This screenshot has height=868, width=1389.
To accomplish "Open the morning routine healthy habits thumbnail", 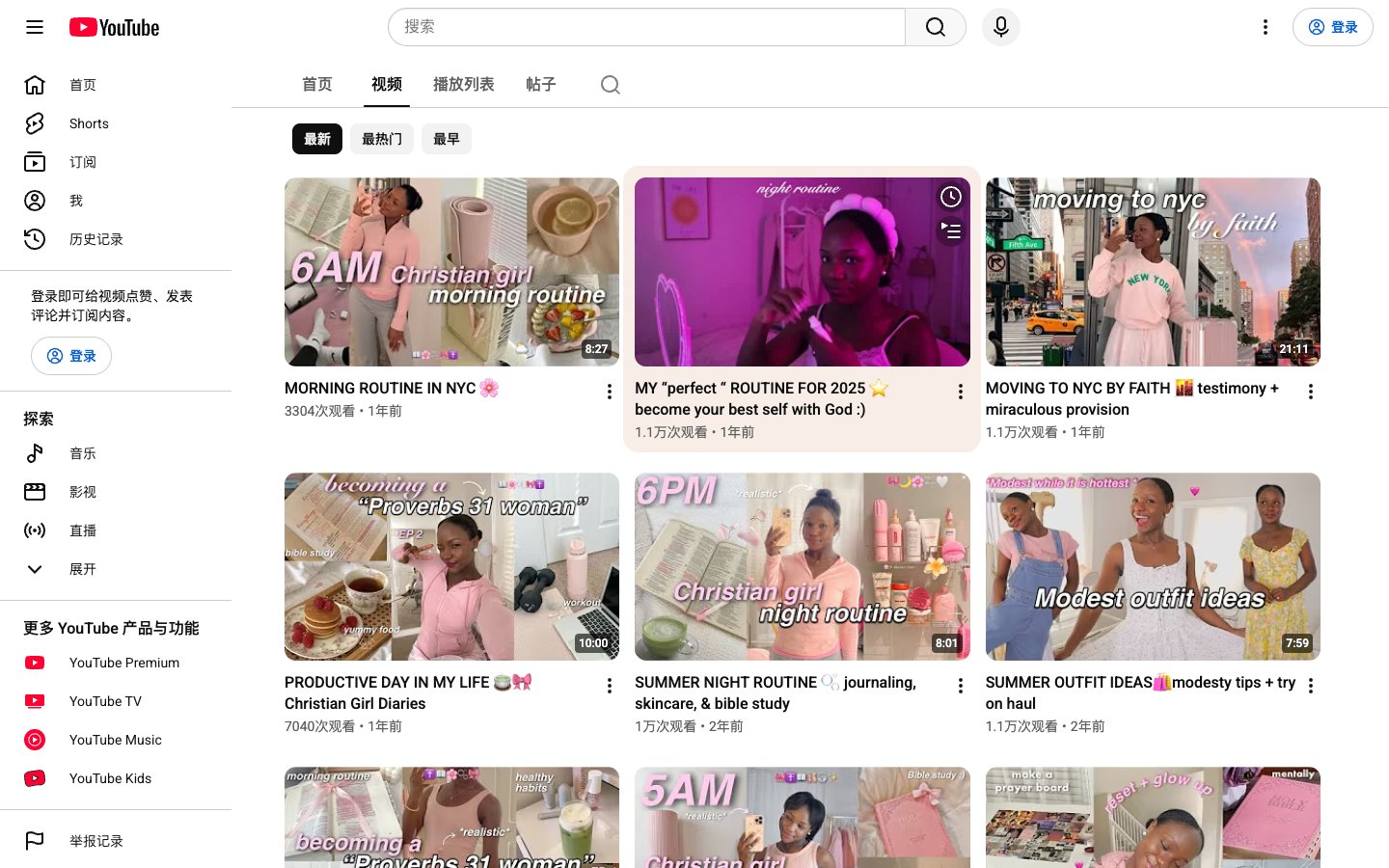I will point(451,817).
